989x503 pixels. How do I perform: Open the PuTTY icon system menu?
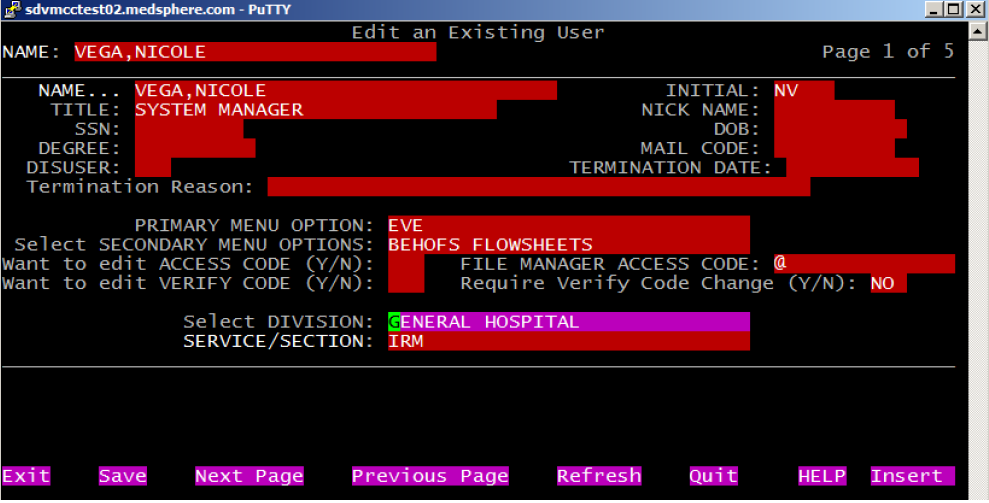(x=11, y=9)
